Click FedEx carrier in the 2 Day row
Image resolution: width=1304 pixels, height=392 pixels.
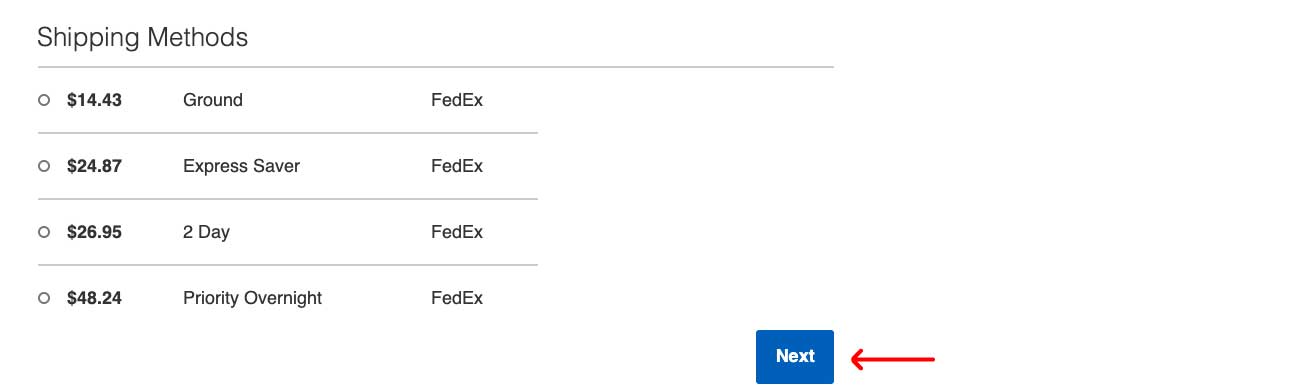coord(457,232)
